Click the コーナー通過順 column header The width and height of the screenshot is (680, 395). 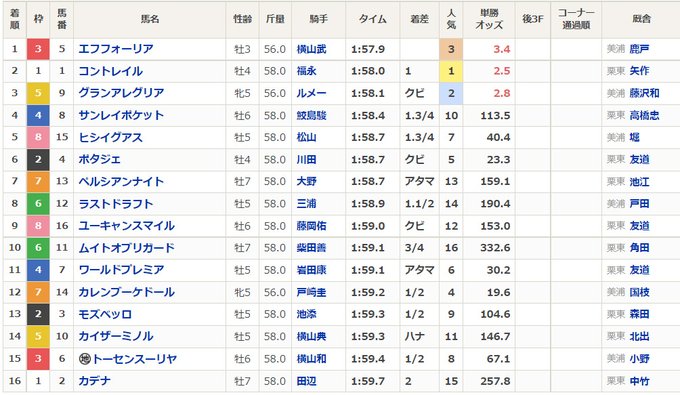click(576, 19)
